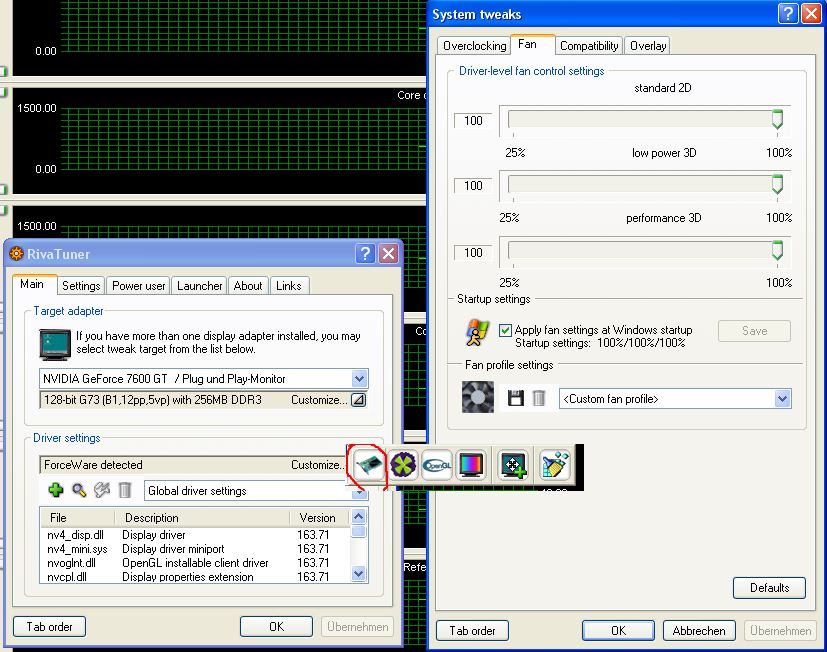827x652 pixels.
Task: Click the triangle icon next to adapter Customize
Action: pyautogui.click(x=359, y=400)
